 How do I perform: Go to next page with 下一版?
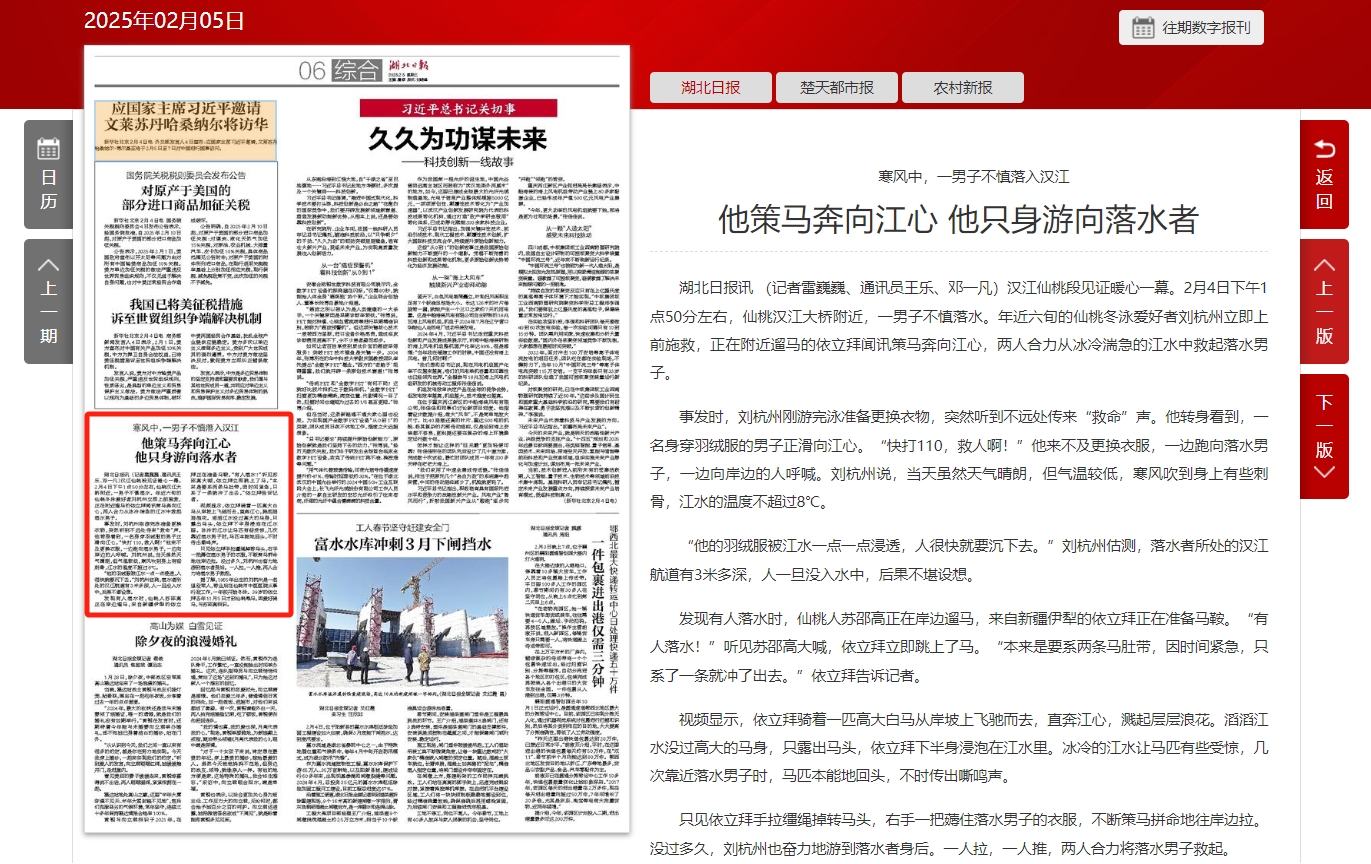(1324, 436)
